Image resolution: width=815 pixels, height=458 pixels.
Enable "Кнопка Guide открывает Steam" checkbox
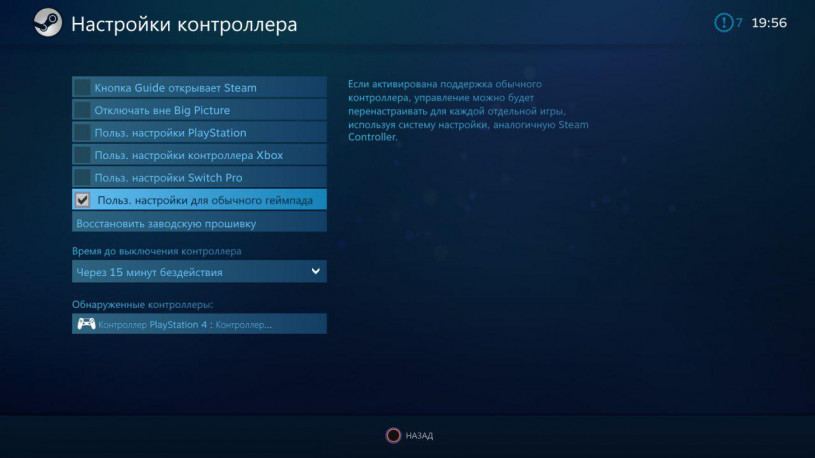(x=83, y=88)
